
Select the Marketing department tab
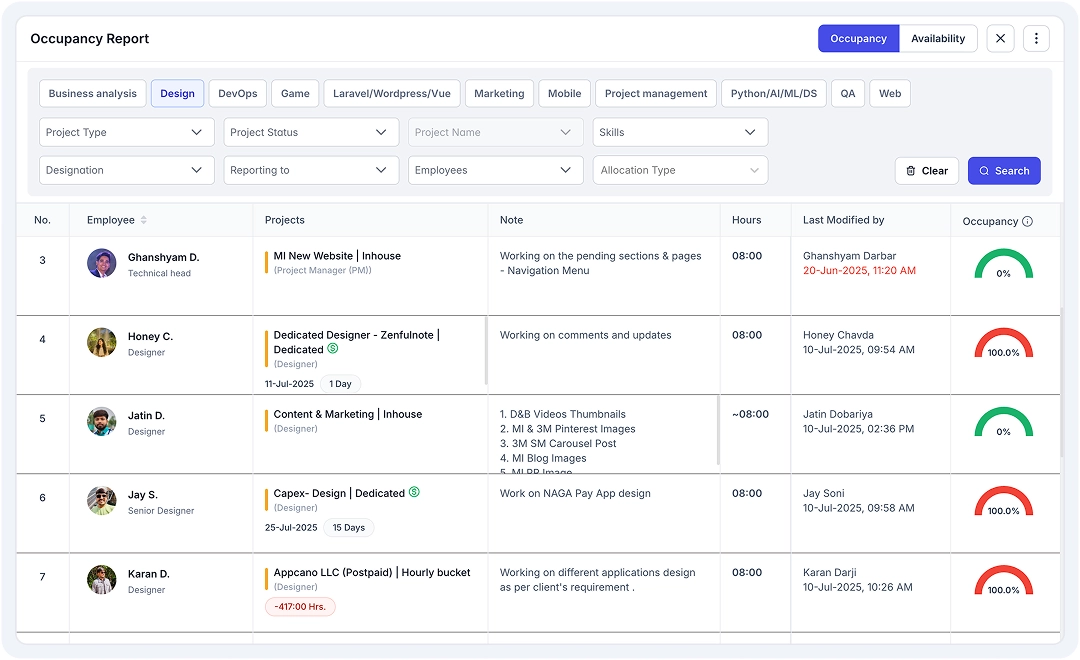[x=499, y=94]
